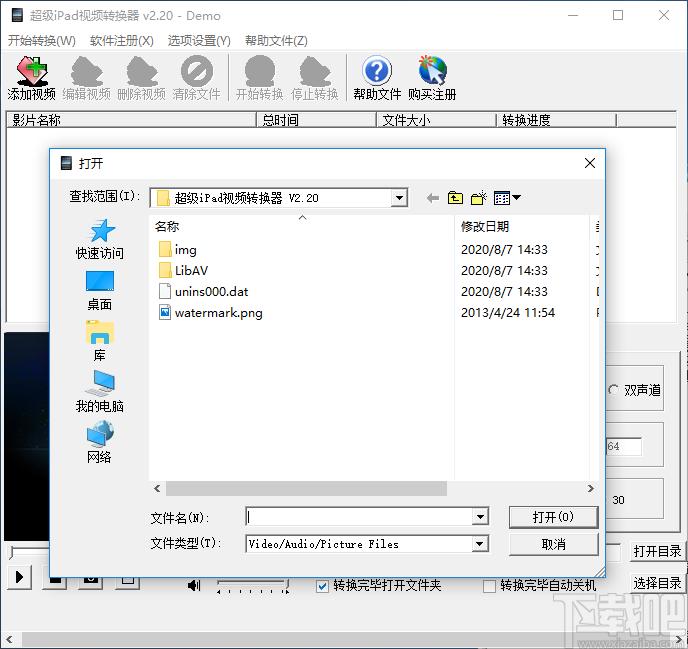Click the main window scroll left arrow
This screenshot has width=688, height=649.
pyautogui.click(x=9, y=639)
